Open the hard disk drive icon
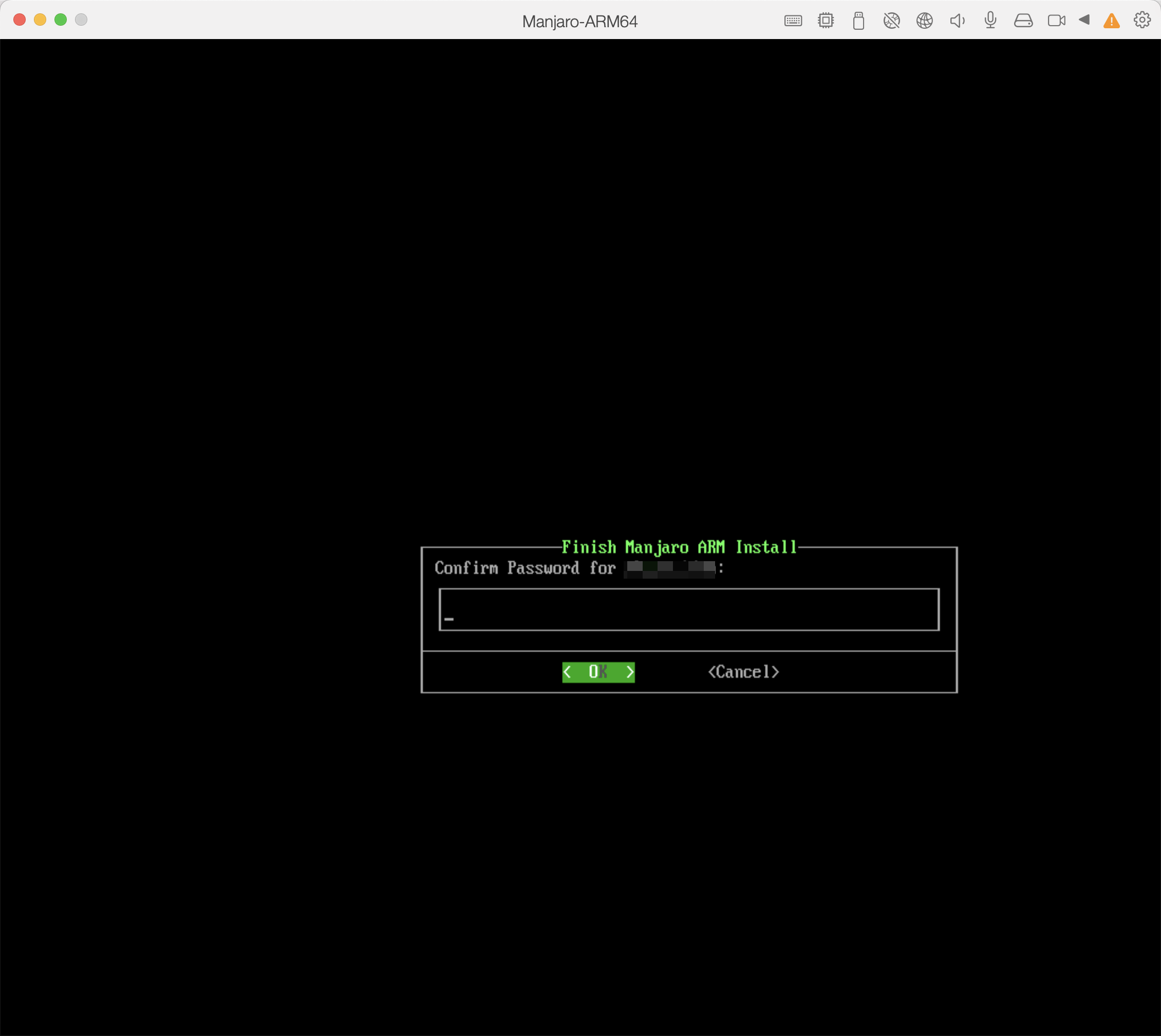Viewport: 1161px width, 1036px height. 1023,21
